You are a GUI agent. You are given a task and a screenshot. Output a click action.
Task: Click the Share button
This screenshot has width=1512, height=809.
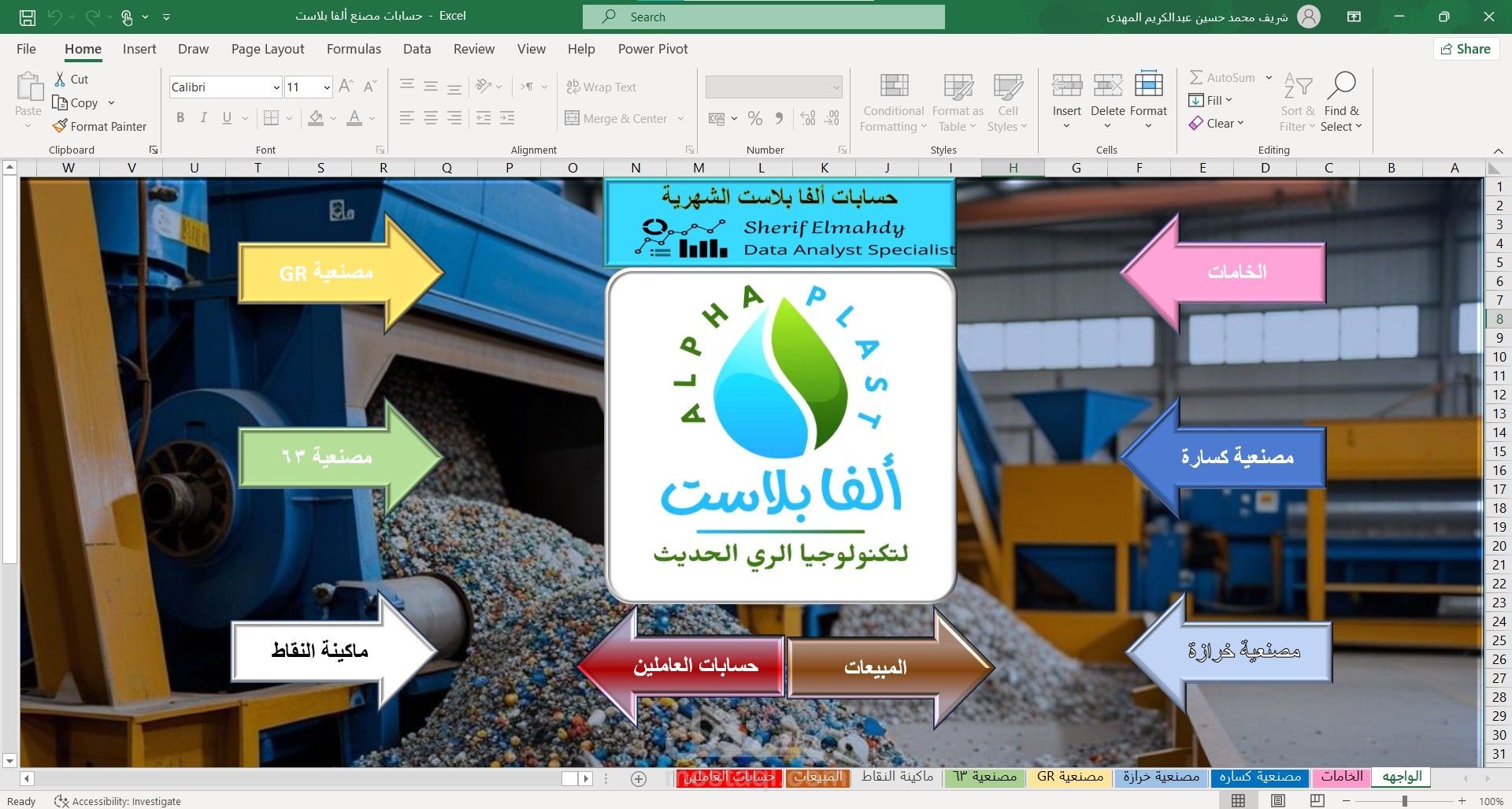click(x=1466, y=49)
